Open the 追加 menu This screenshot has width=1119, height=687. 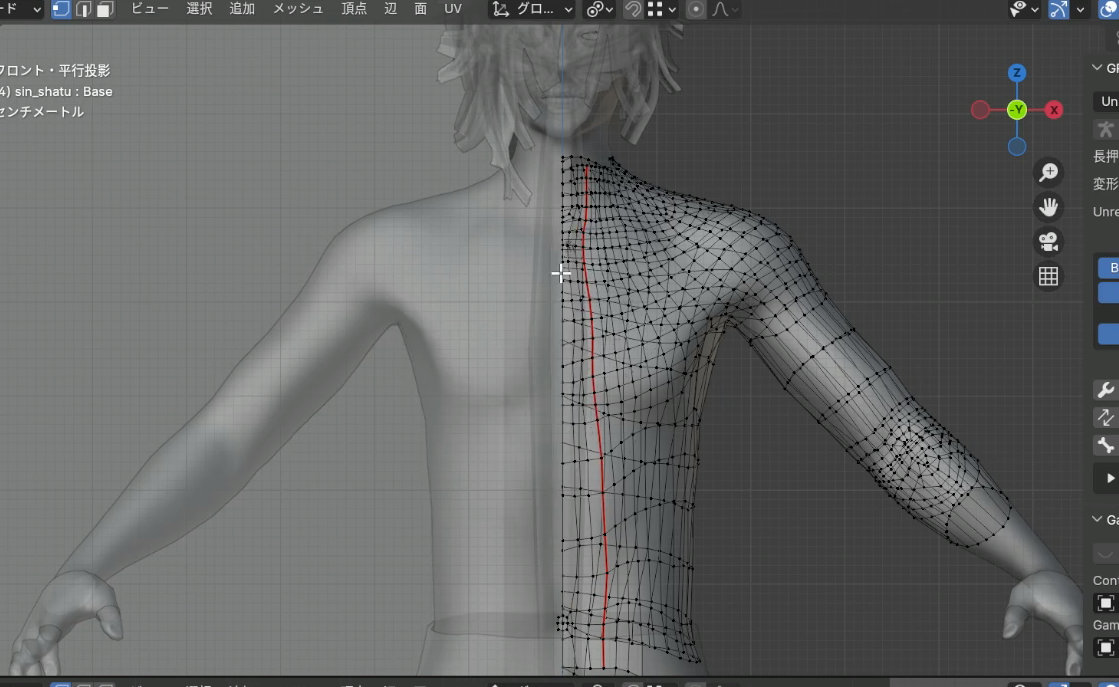tap(242, 9)
